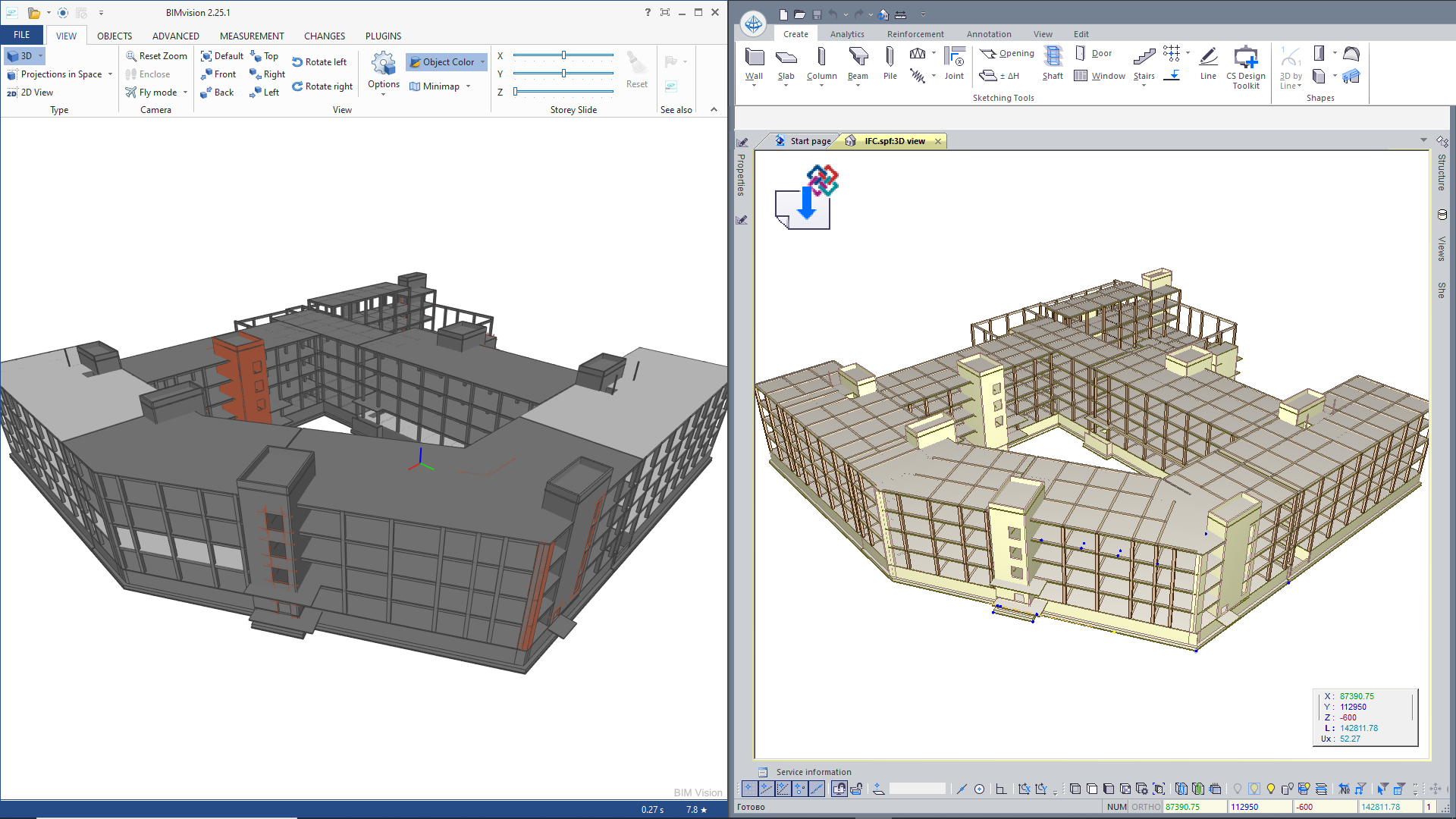1456x819 pixels.
Task: Click the Options gear icon
Action: coord(384,64)
